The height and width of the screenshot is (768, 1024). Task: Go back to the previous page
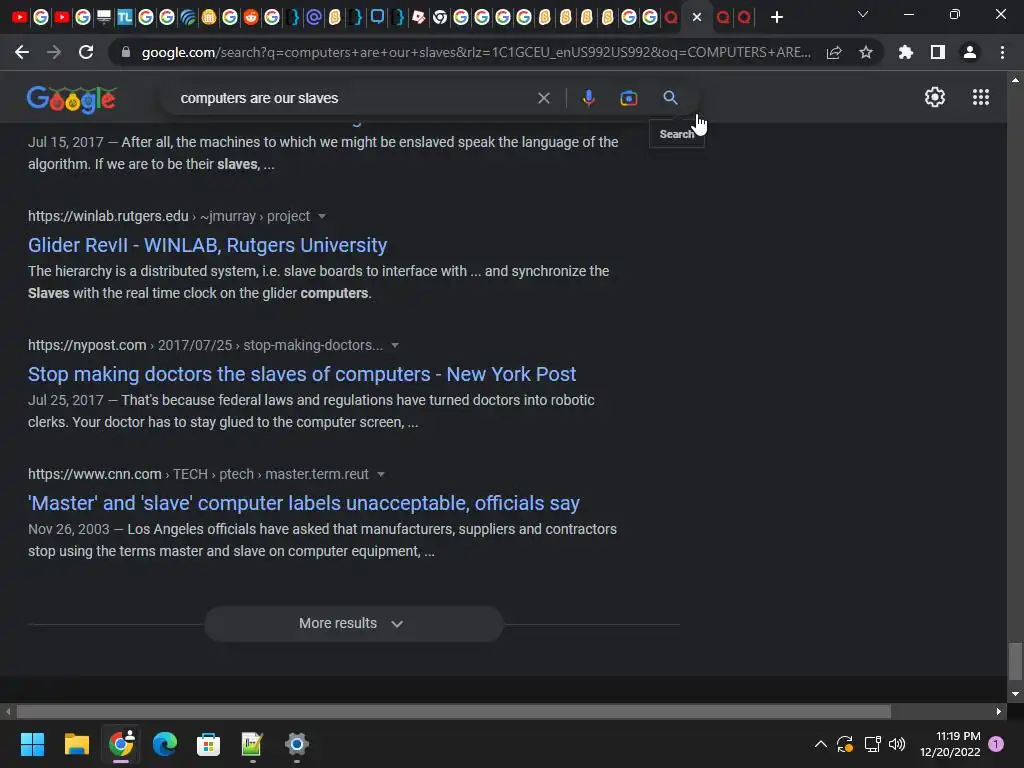pos(22,52)
